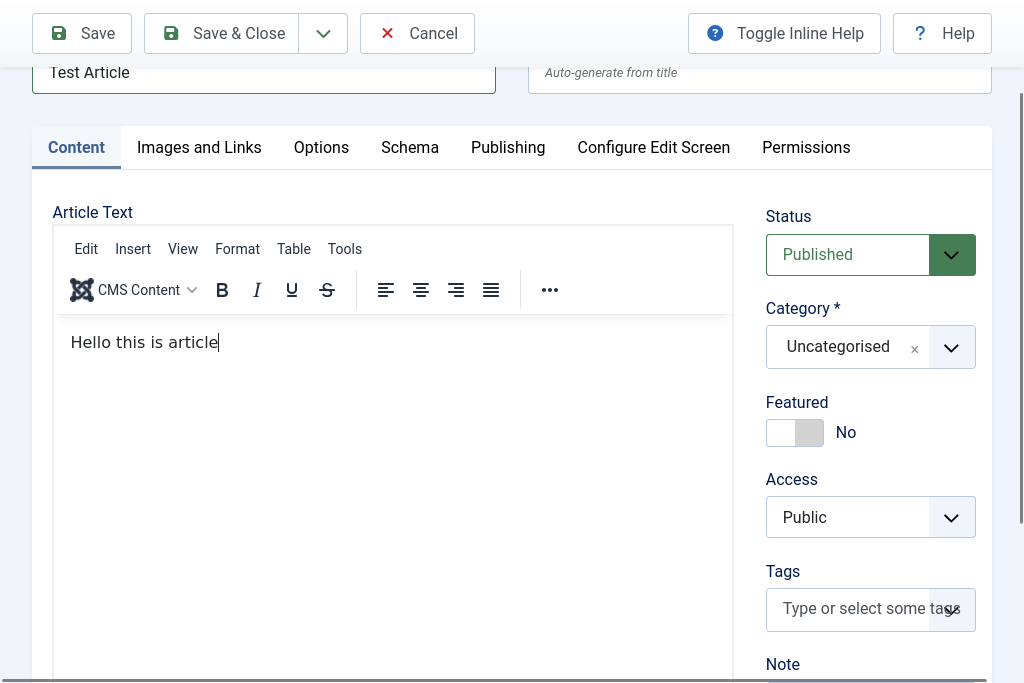Center align the article text
1024x683 pixels.
pos(421,290)
